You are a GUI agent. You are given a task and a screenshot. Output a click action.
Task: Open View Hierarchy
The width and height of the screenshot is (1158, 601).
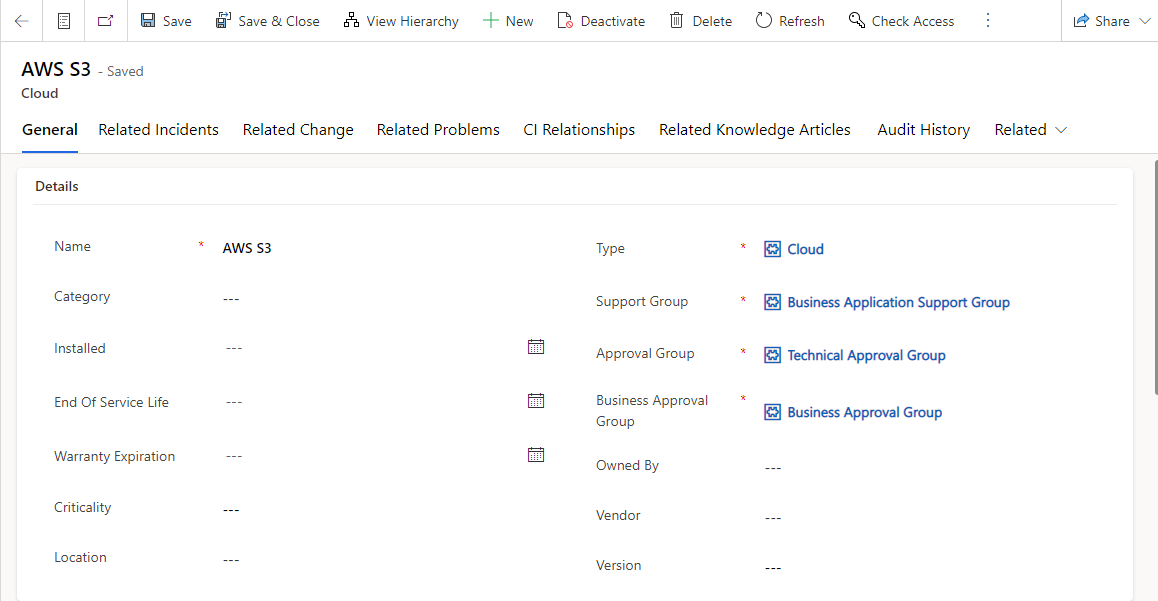pos(401,21)
